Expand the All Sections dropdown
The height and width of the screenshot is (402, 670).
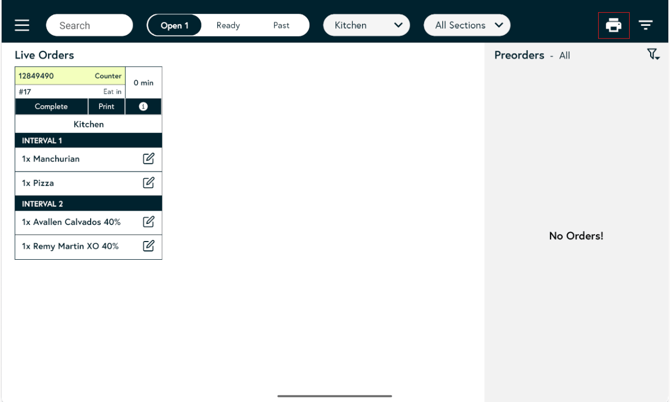(x=467, y=25)
